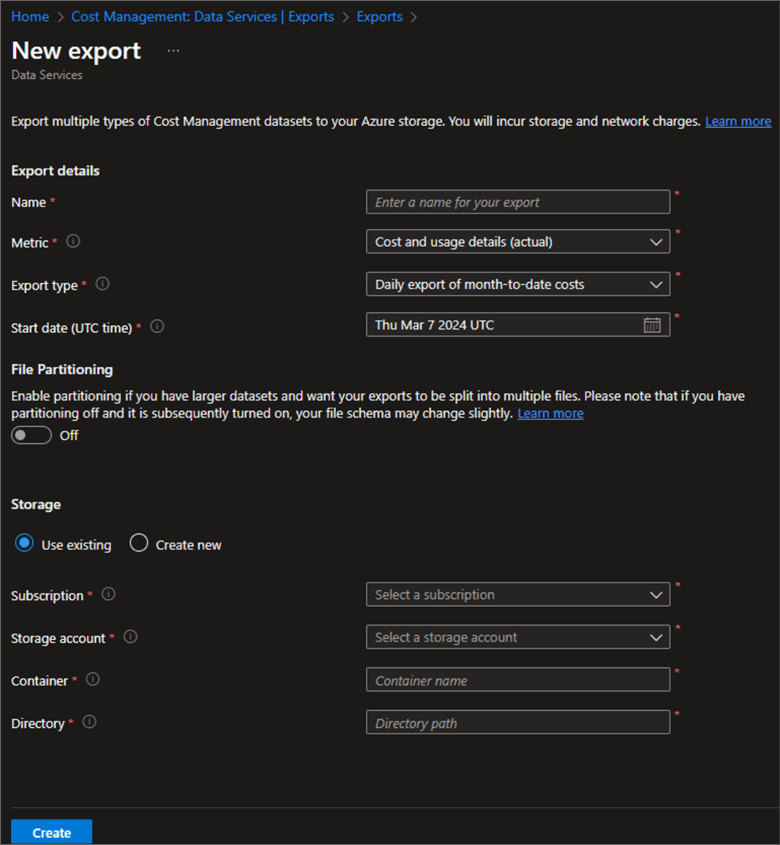Open the ellipsis menu beside New export title
Image resolution: width=780 pixels, height=845 pixels.
173,51
